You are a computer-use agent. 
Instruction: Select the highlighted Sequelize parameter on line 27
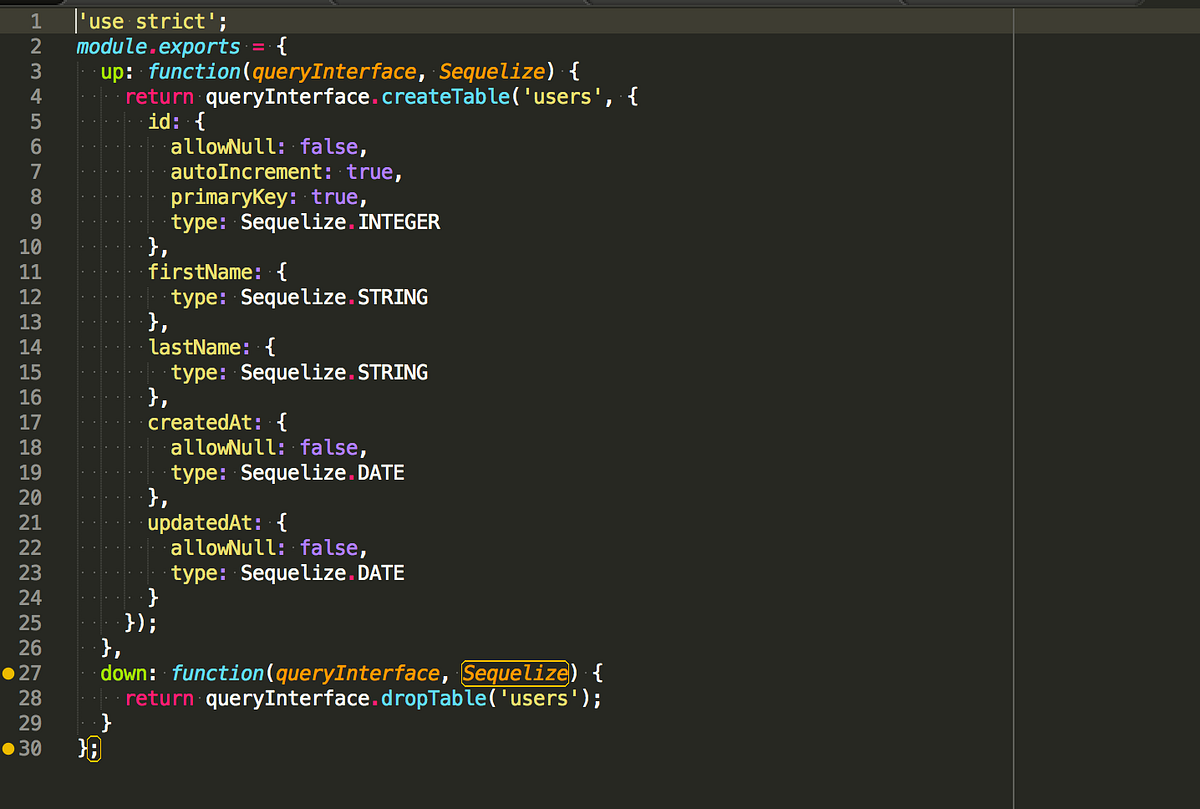coord(514,673)
